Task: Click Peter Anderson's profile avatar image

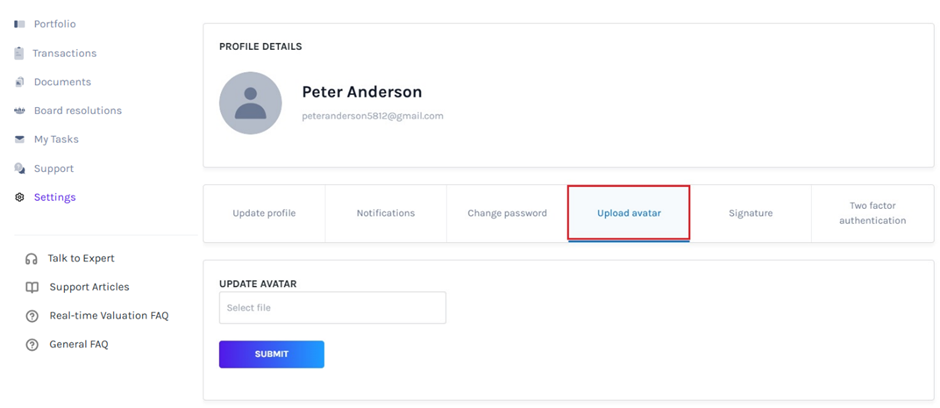Action: [250, 103]
